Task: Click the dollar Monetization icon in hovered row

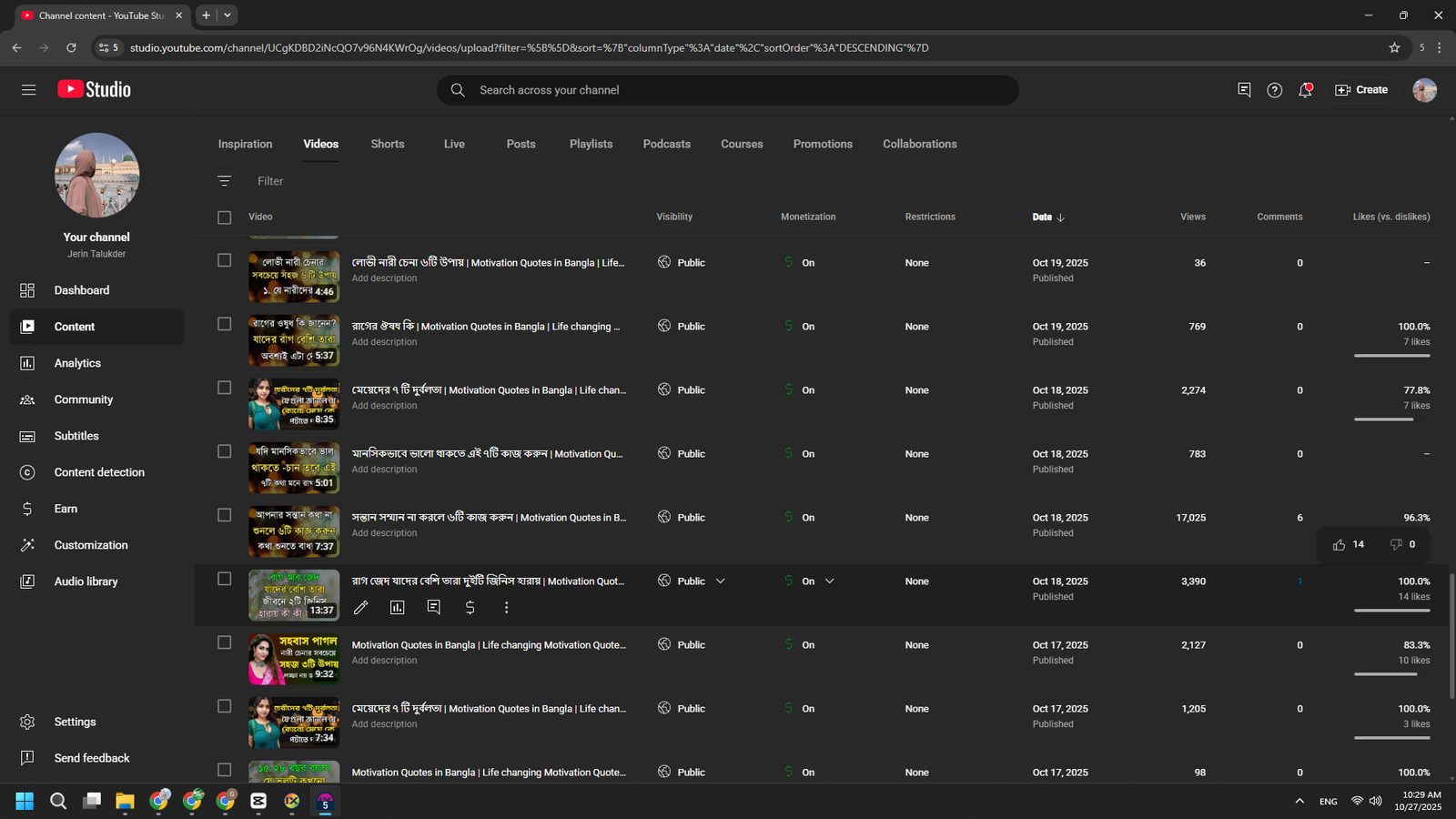Action: click(x=470, y=607)
